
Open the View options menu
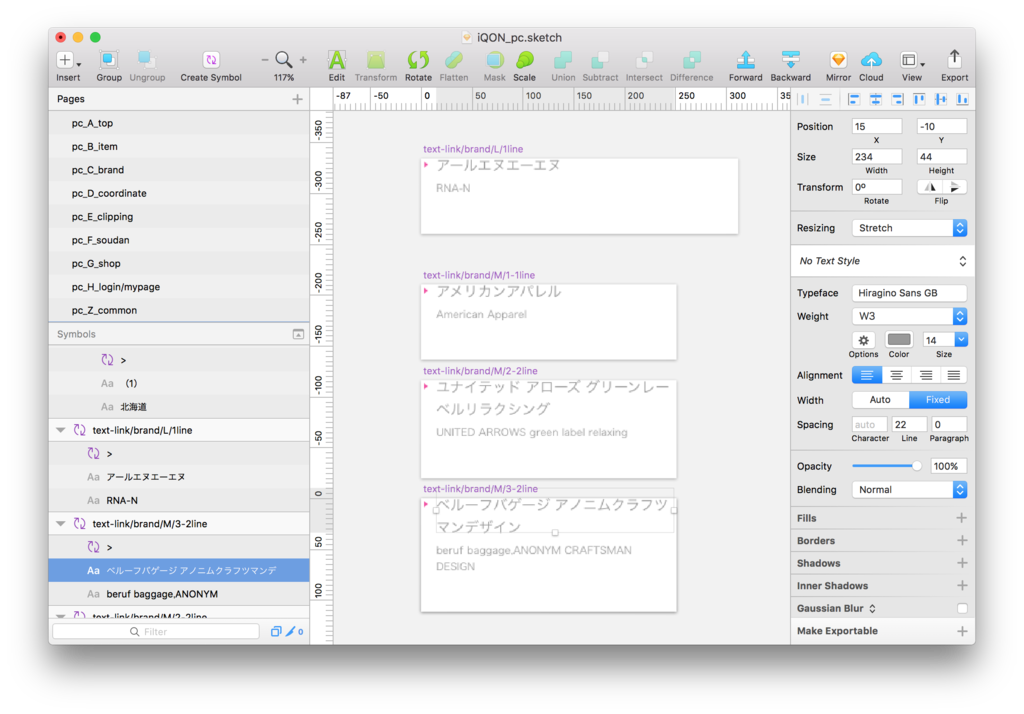coord(912,60)
